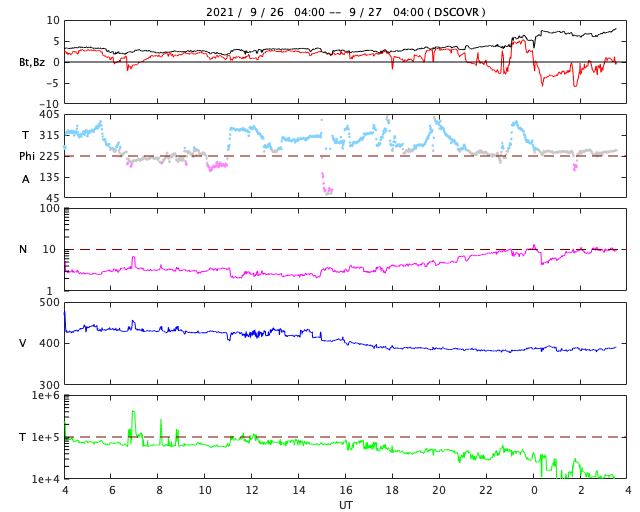The image size is (640, 512).
Task: Click the 1e+5 tick label
Action: click(x=46, y=437)
